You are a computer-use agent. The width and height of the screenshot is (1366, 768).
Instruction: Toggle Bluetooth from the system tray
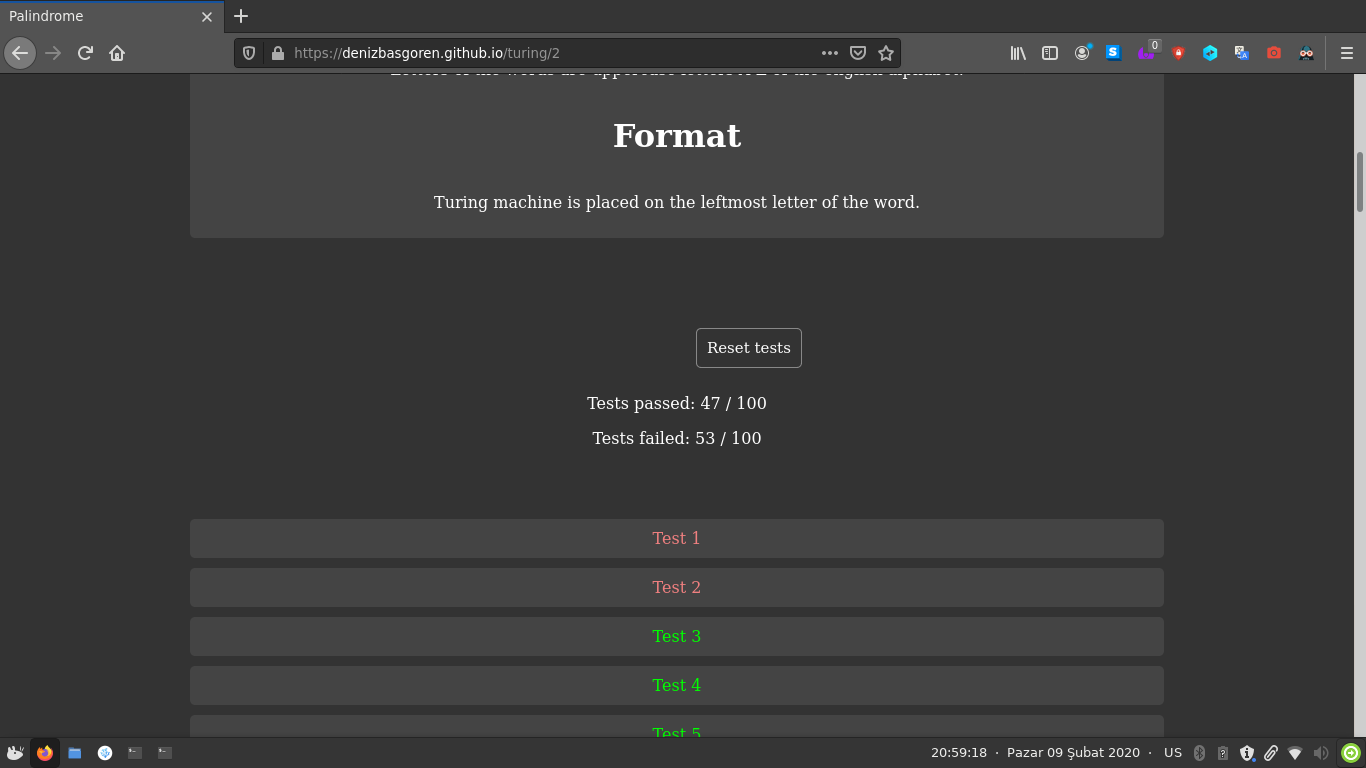pyautogui.click(x=1197, y=752)
